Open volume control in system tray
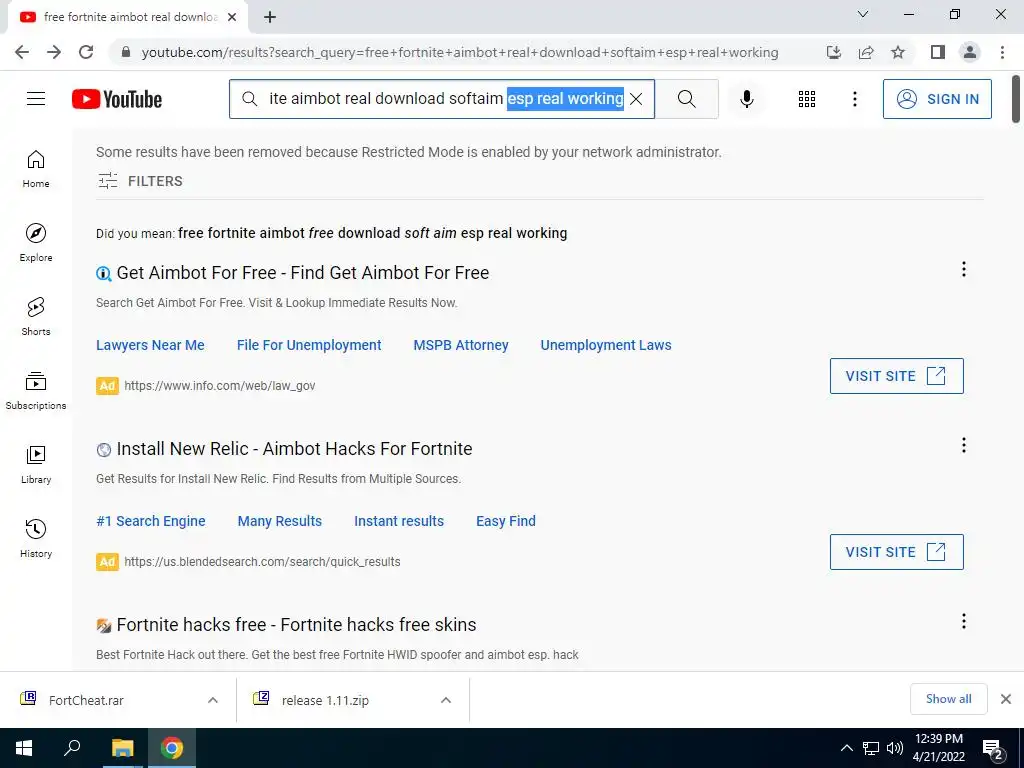 point(895,748)
